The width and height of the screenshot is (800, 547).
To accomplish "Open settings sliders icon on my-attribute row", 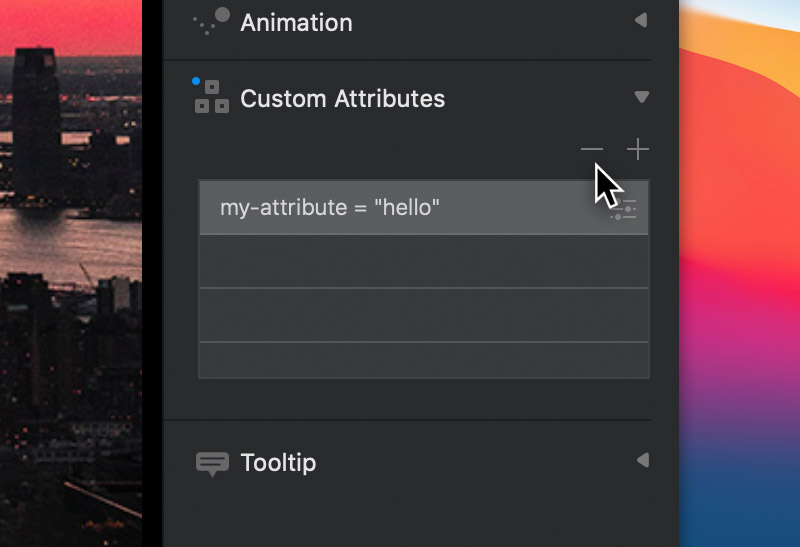I will (x=623, y=210).
